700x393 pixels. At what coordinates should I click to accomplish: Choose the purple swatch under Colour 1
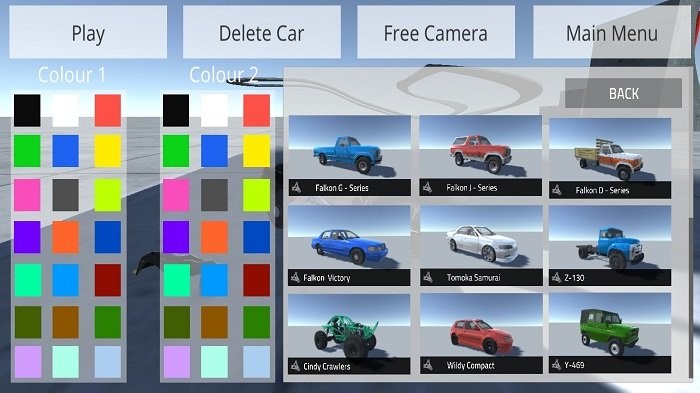pos(27,237)
